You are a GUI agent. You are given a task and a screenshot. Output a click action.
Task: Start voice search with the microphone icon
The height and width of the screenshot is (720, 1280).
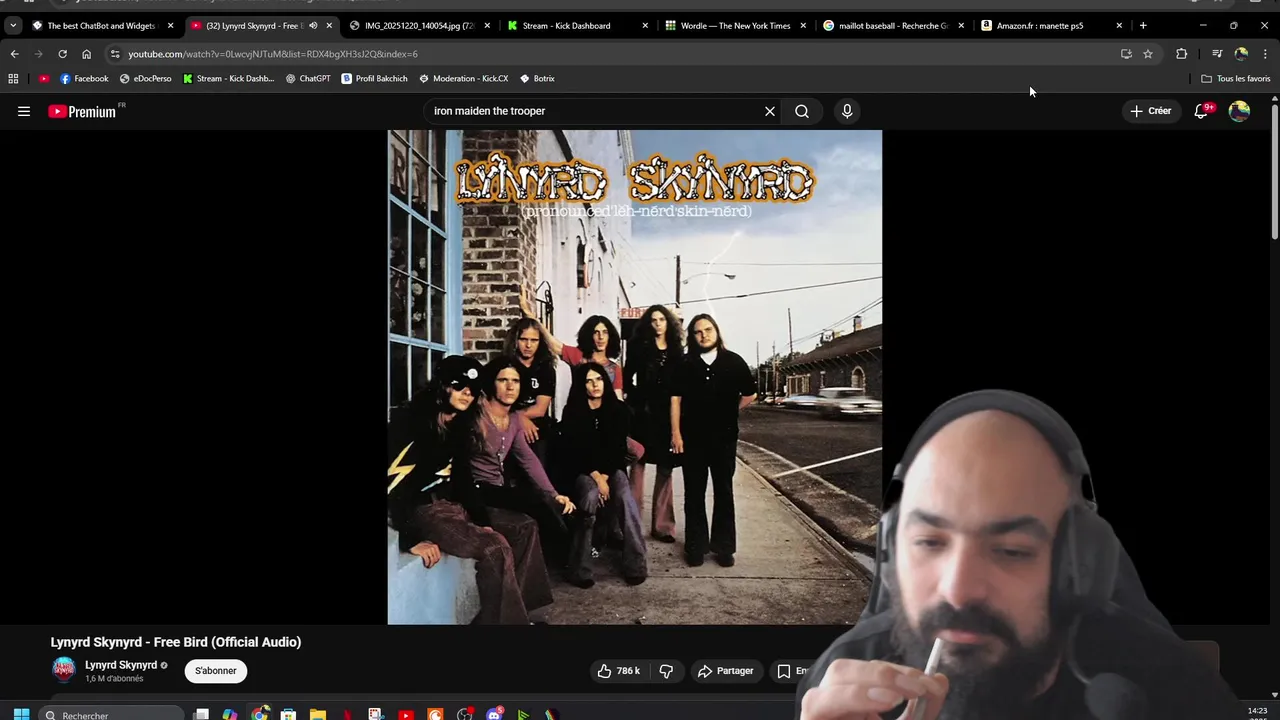[x=847, y=111]
